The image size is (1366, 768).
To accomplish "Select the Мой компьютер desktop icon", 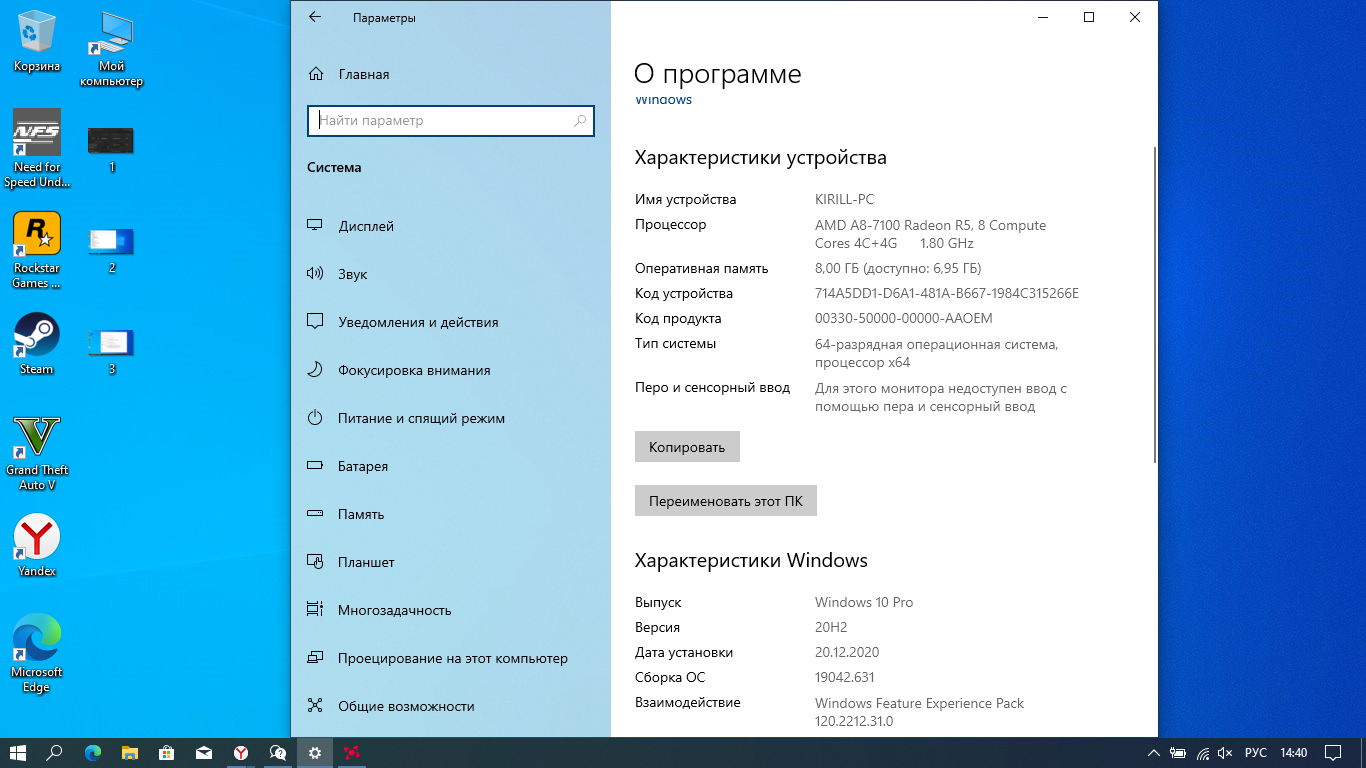I will (x=111, y=50).
